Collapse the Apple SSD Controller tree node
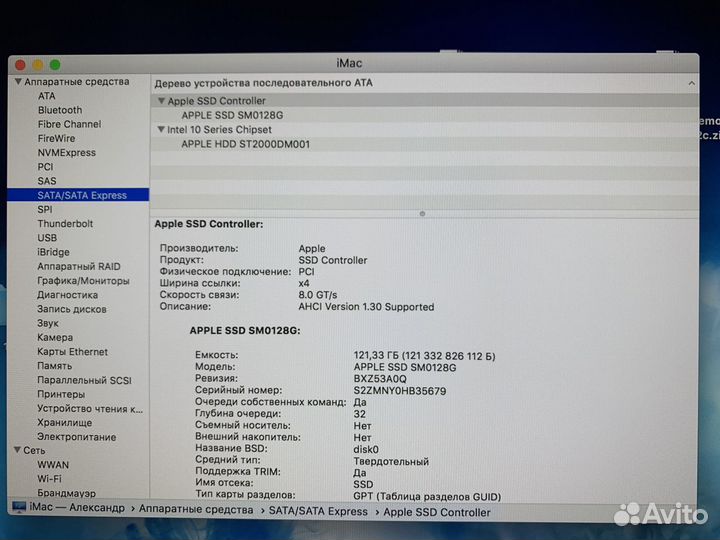720x540 pixels. coord(161,101)
